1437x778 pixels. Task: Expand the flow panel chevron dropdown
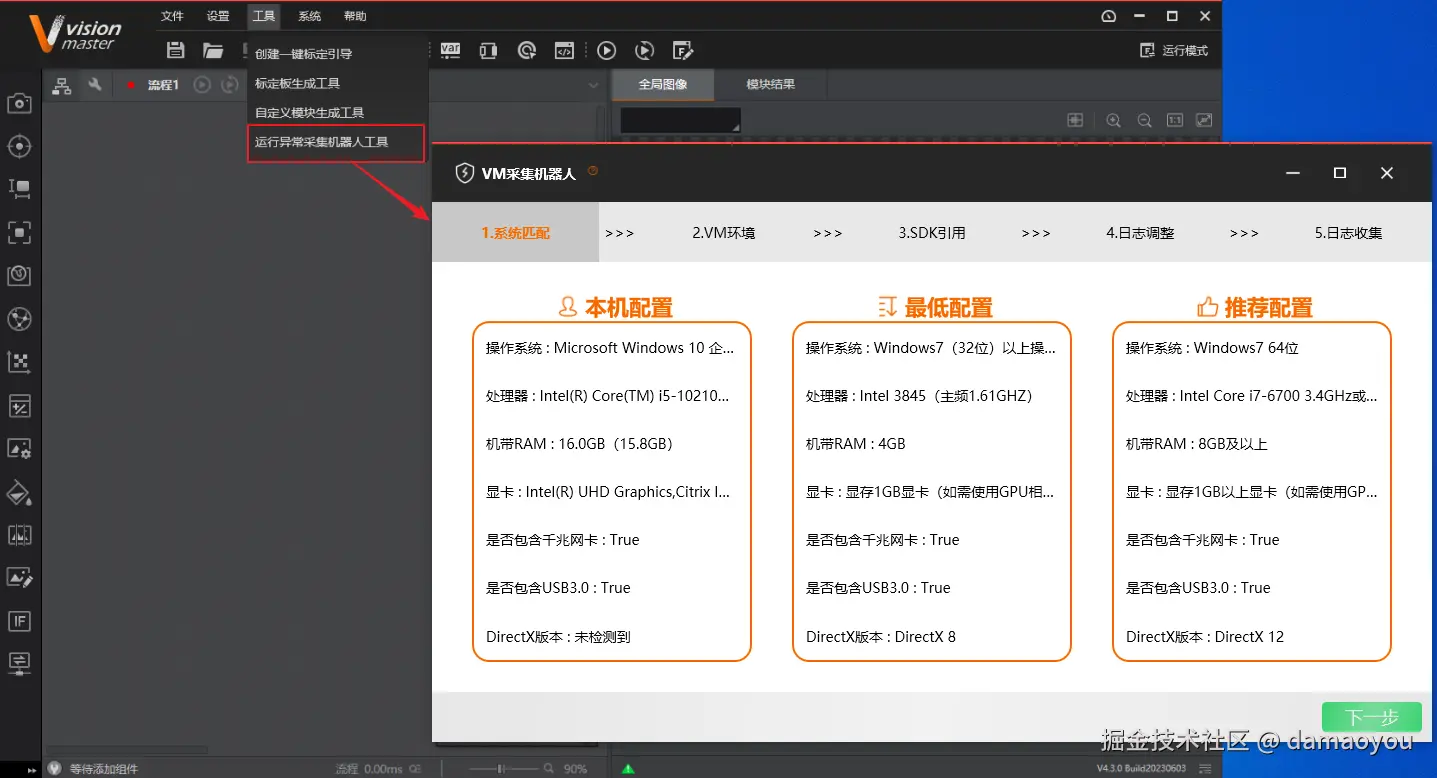click(x=593, y=86)
